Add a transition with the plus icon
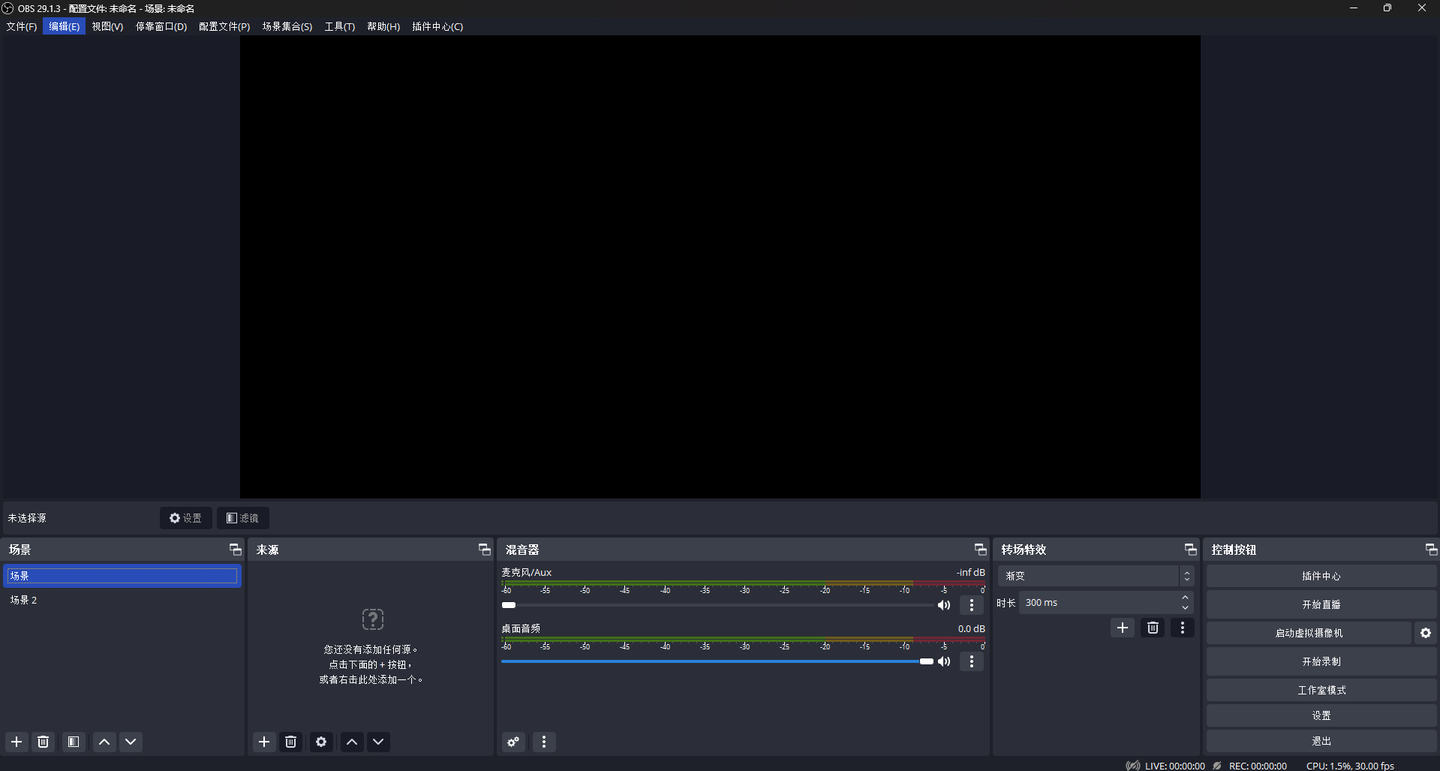The width and height of the screenshot is (1440, 771). [1122, 627]
